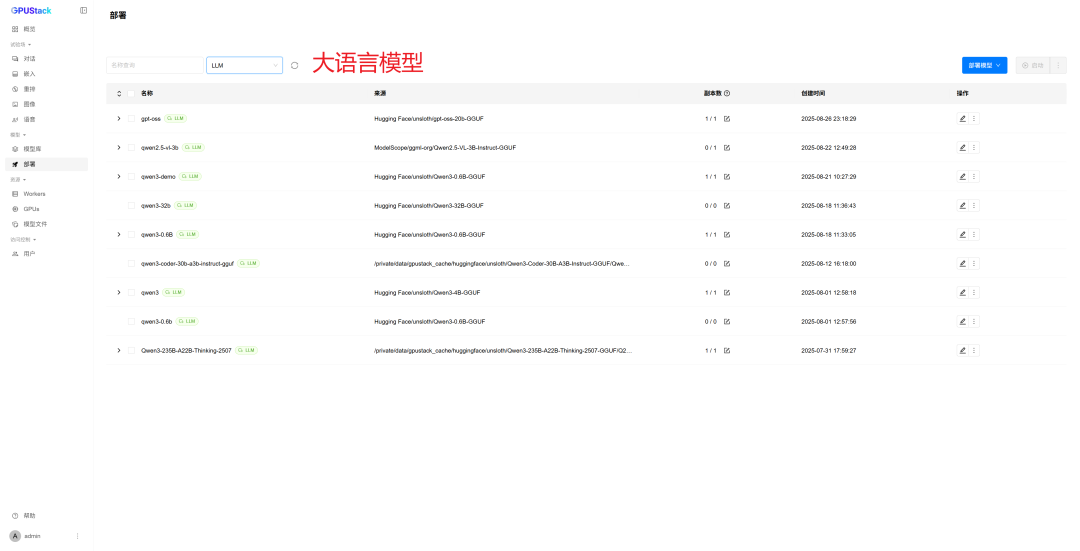1080x551 pixels.
Task: Edit replica count for qwen3-coder-30b-a3b-instruct-gguf
Action: 727,263
